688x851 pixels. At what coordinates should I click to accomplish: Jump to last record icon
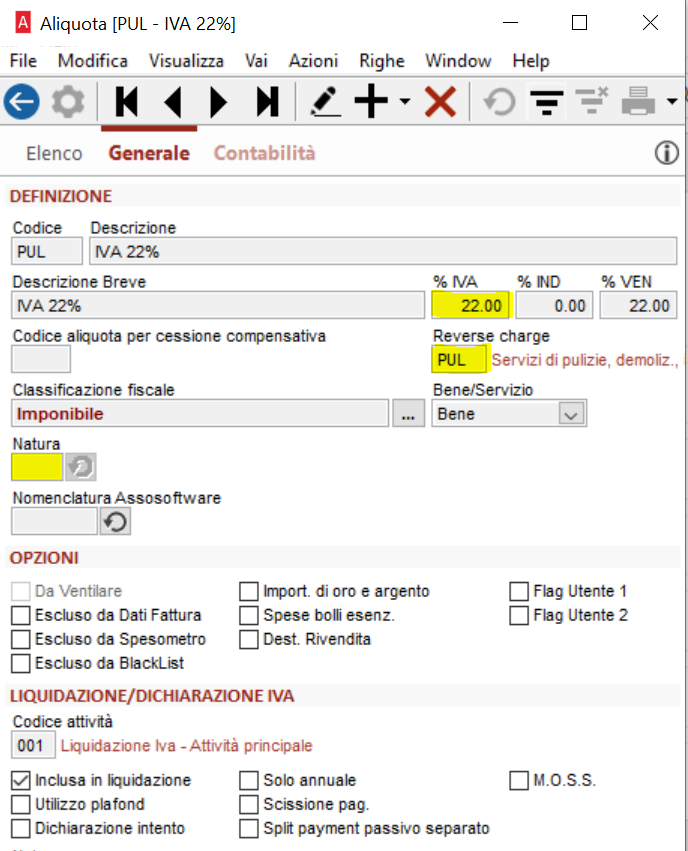pyautogui.click(x=267, y=101)
